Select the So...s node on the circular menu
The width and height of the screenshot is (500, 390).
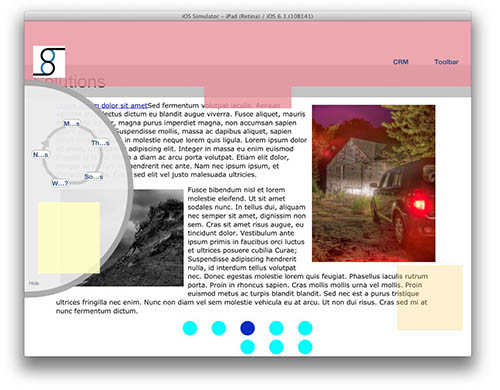[93, 176]
